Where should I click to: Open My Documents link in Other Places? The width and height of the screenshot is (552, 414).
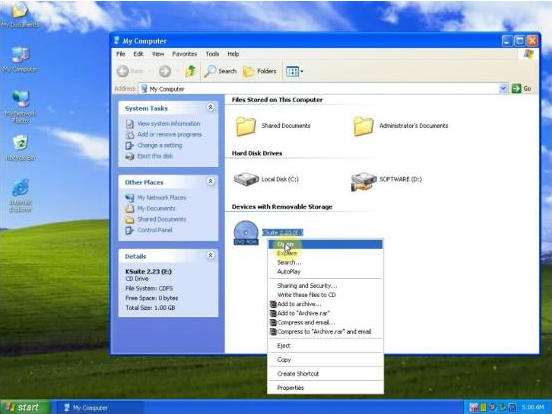pos(156,208)
